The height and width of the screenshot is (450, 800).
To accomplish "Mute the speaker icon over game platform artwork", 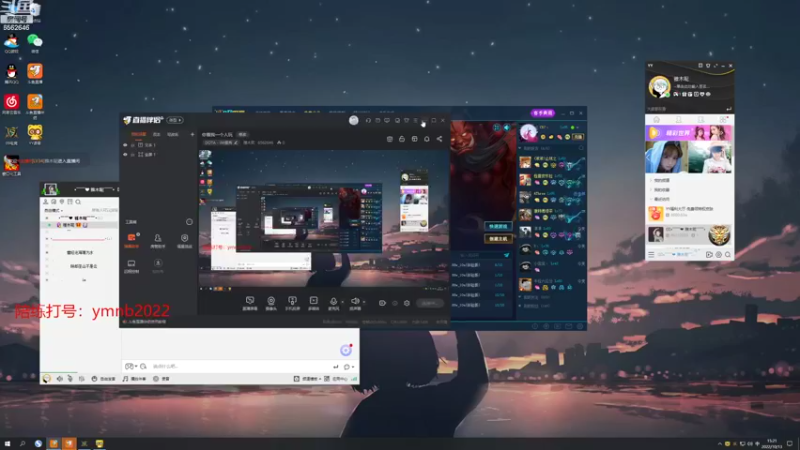I will point(507,128).
